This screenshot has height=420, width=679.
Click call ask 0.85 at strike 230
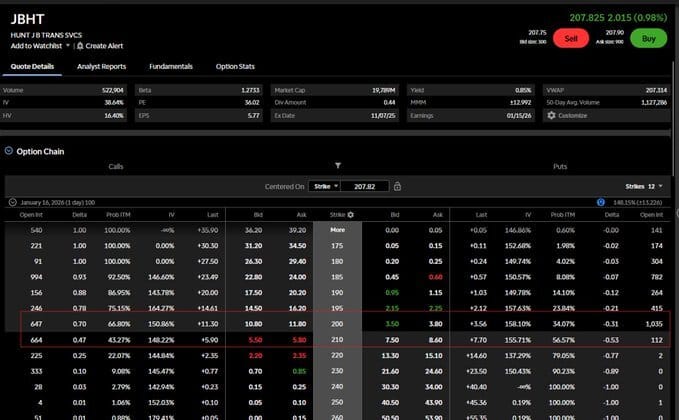point(299,371)
